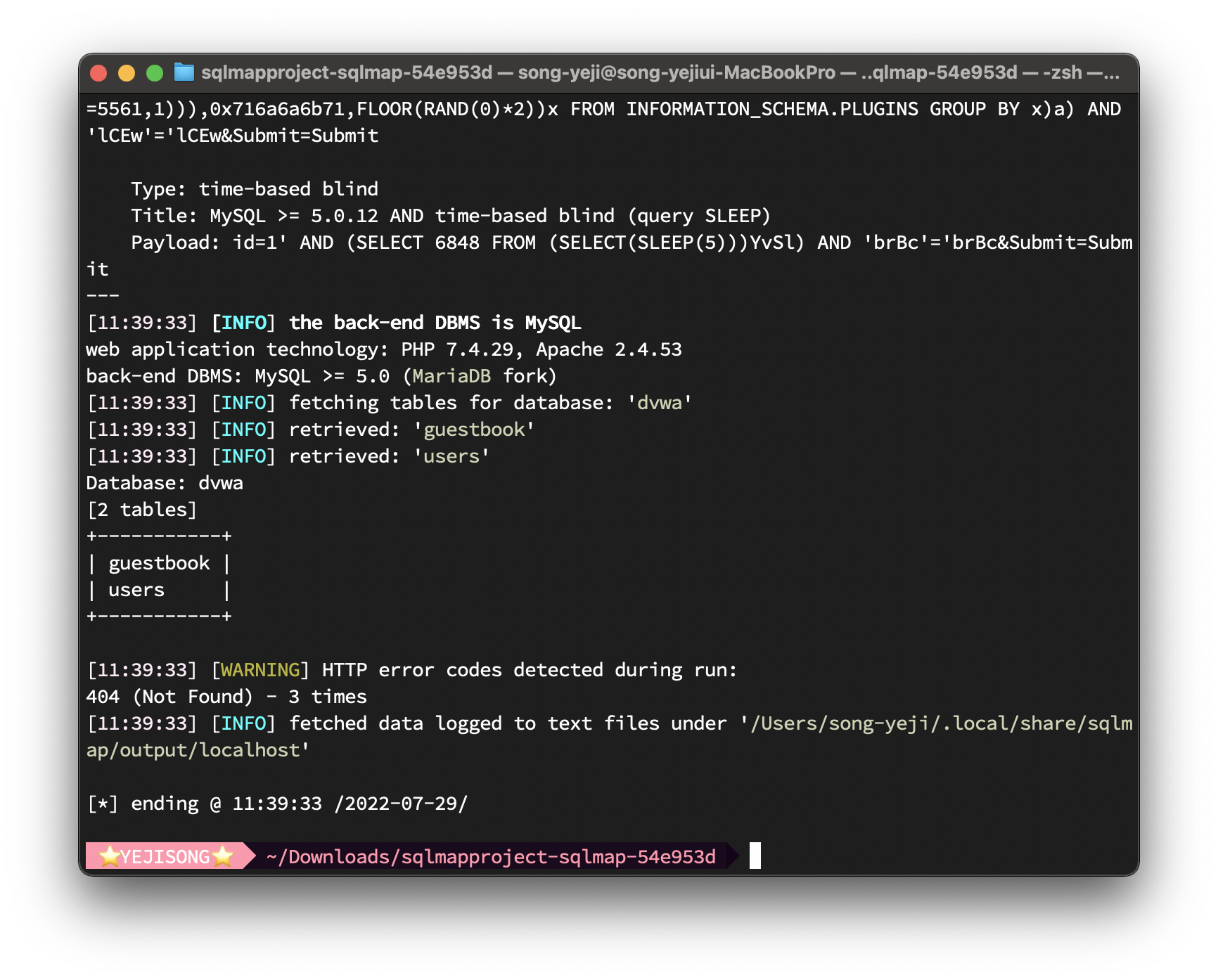
Task: Click the star icon after YEJISONG
Action: coord(222,856)
